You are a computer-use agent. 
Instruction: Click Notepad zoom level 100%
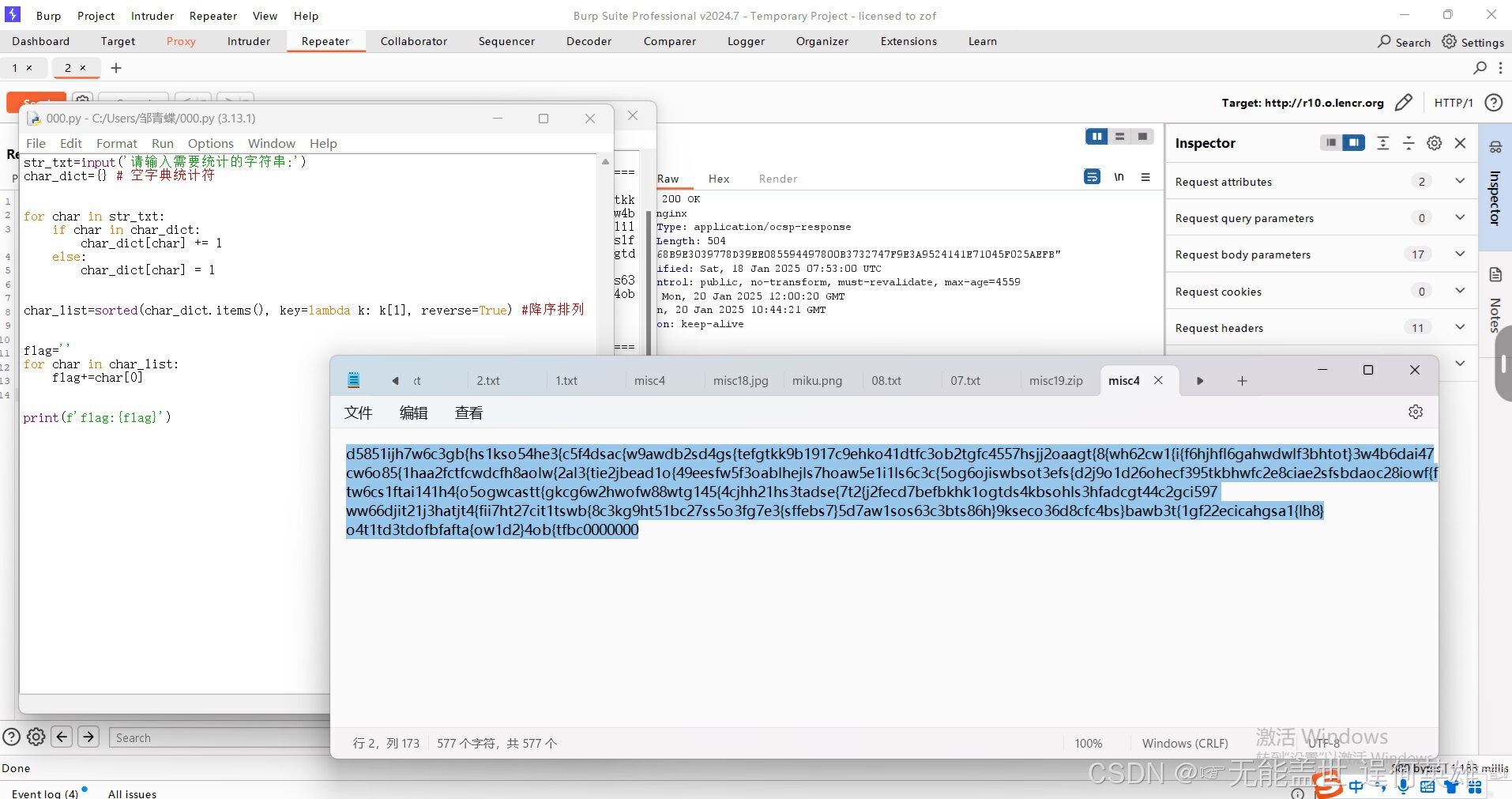click(1088, 743)
